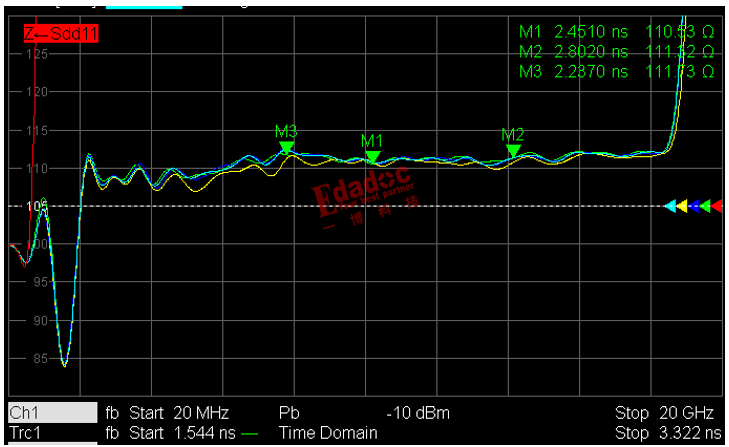729x447 pixels.
Task: Click the cyan reference level arrow
Action: [670, 206]
